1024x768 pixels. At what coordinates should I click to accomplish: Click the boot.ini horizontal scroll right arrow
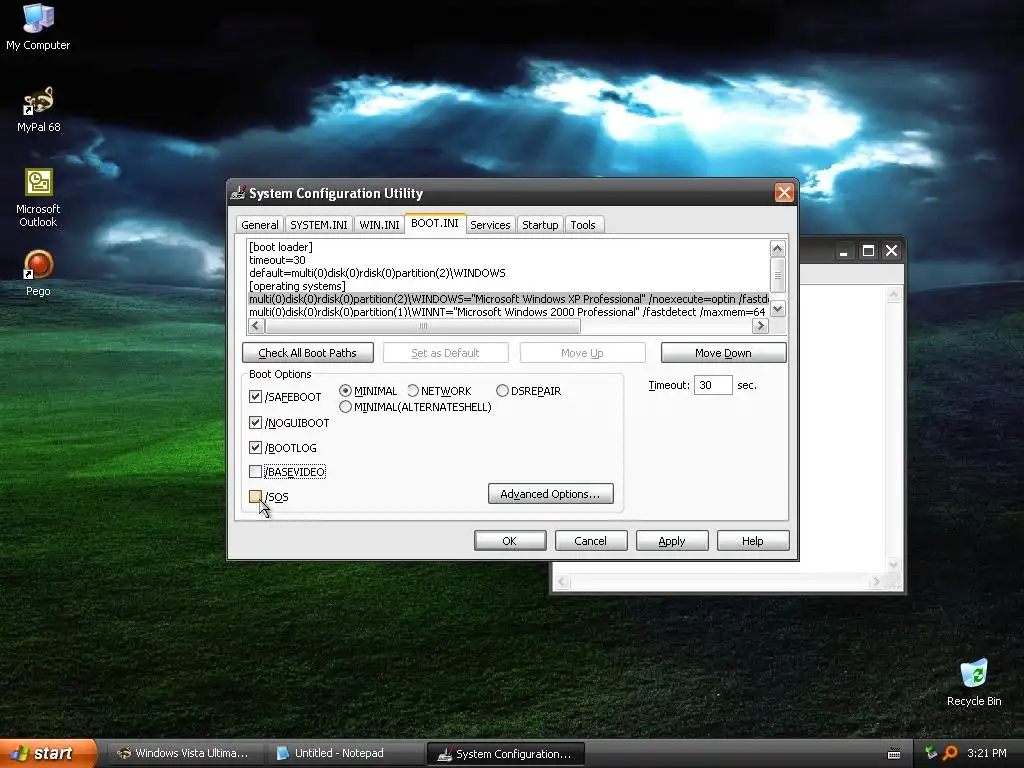coord(760,325)
